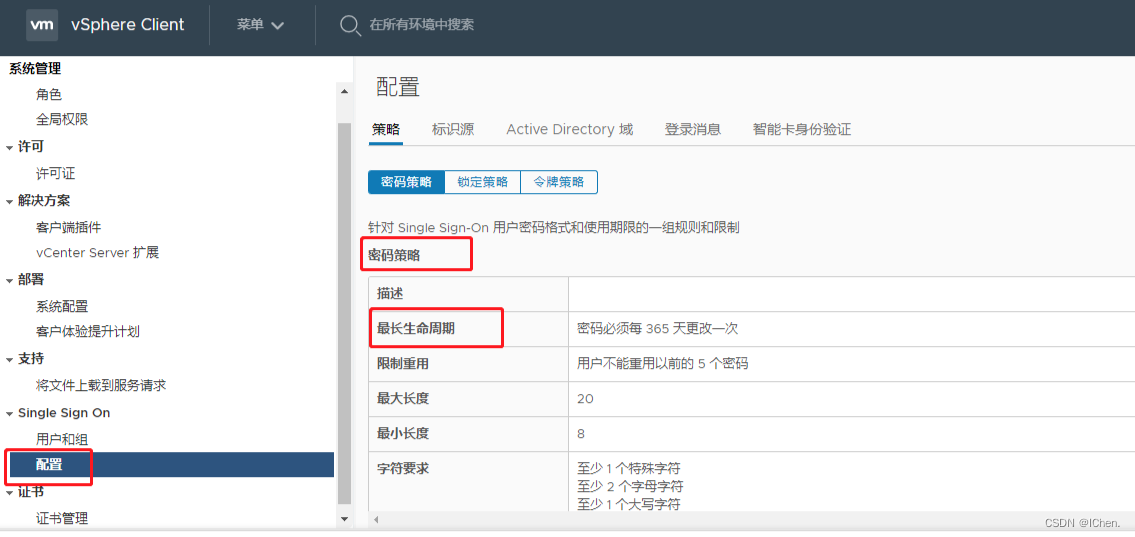Open 用户和组 in the sidebar
Viewport: 1135px width, 537px height.
pos(62,439)
